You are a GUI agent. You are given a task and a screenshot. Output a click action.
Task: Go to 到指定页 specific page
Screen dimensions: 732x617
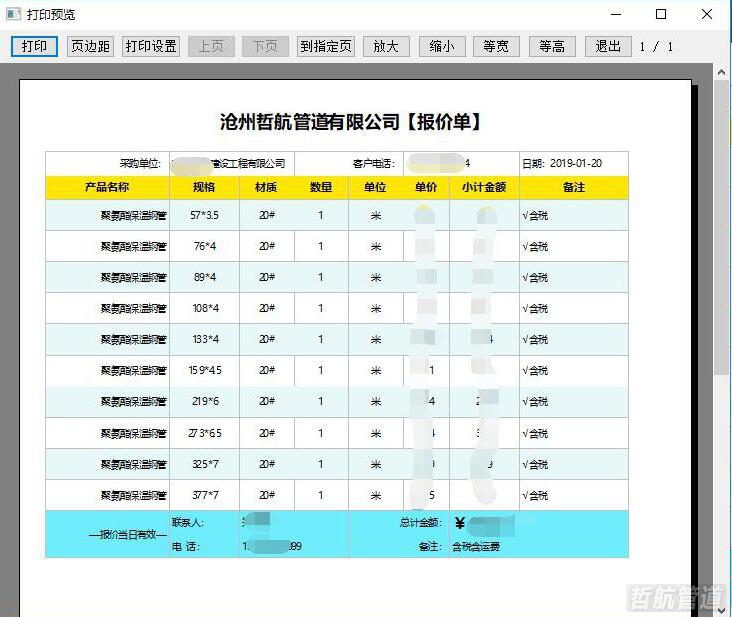[x=326, y=46]
